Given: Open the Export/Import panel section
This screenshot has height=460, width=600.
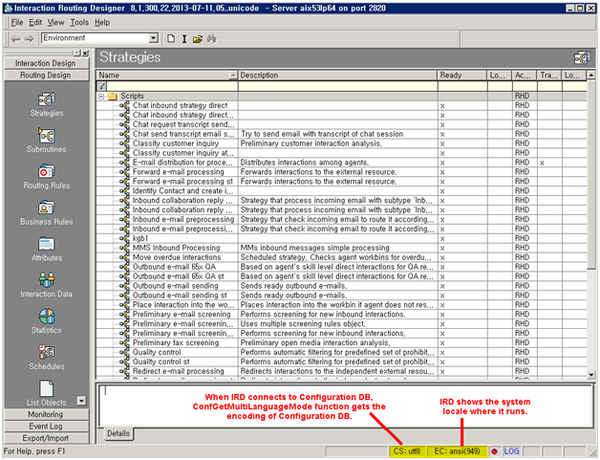Looking at the screenshot, I should point(45,437).
